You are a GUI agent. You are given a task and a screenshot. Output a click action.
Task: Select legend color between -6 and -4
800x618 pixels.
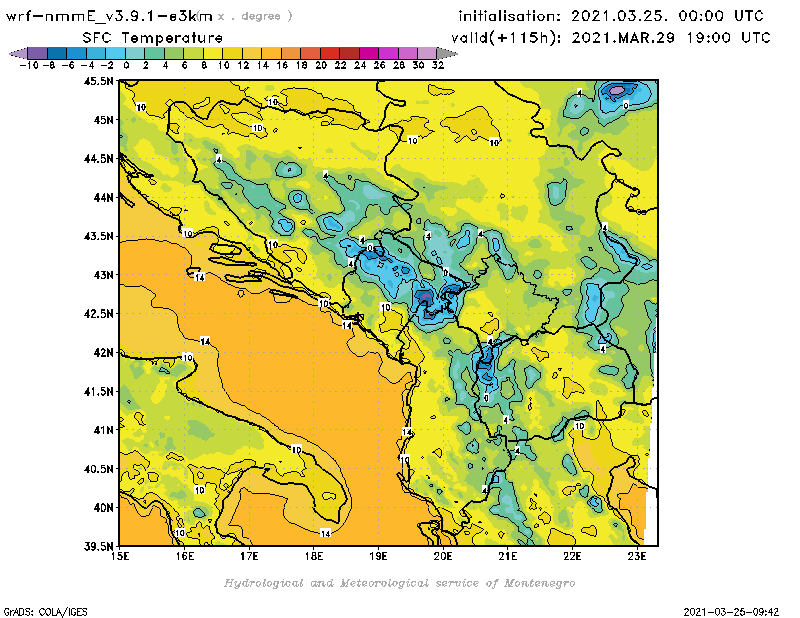[77, 53]
